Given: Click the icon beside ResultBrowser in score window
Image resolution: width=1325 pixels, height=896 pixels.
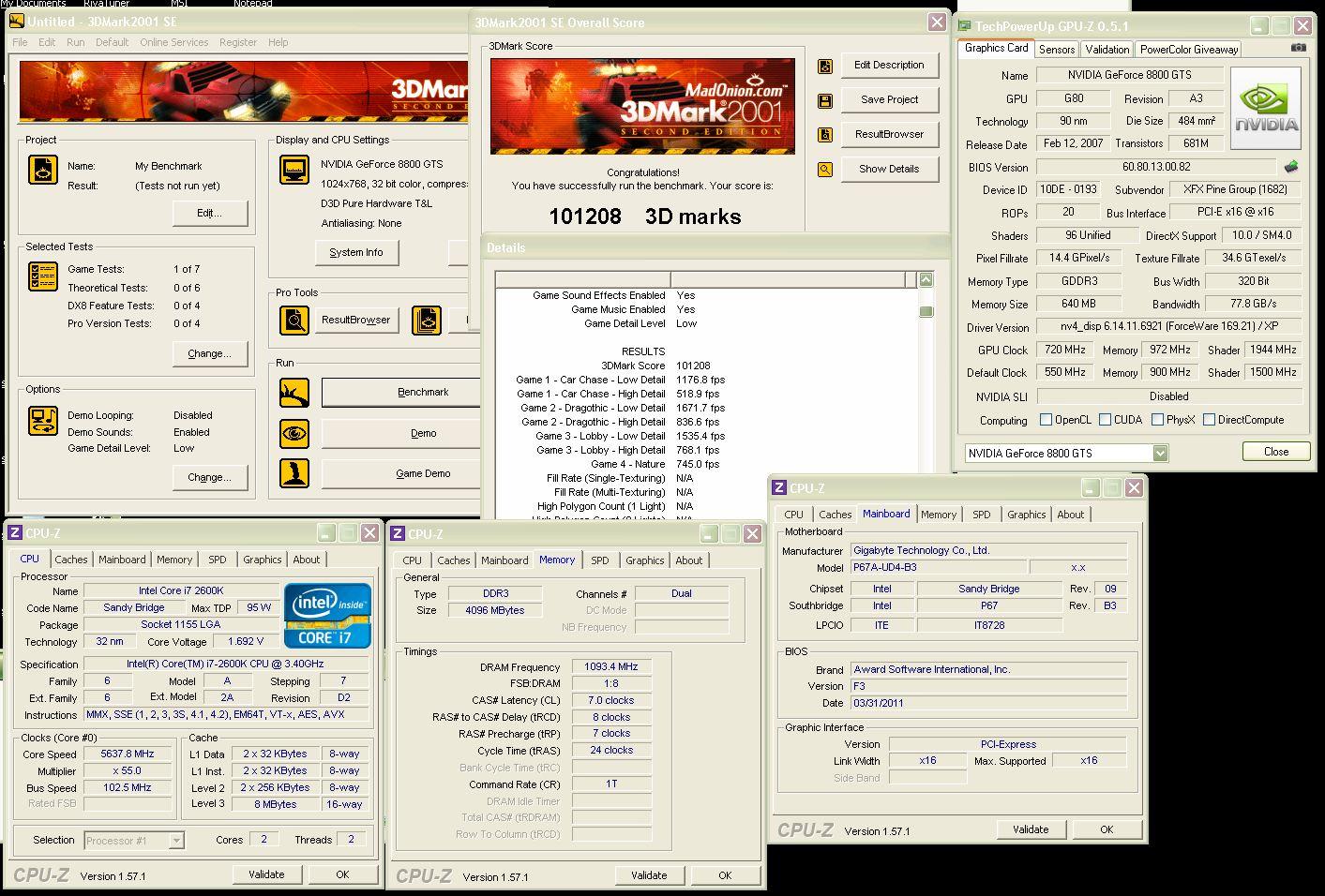Looking at the screenshot, I should (x=825, y=135).
